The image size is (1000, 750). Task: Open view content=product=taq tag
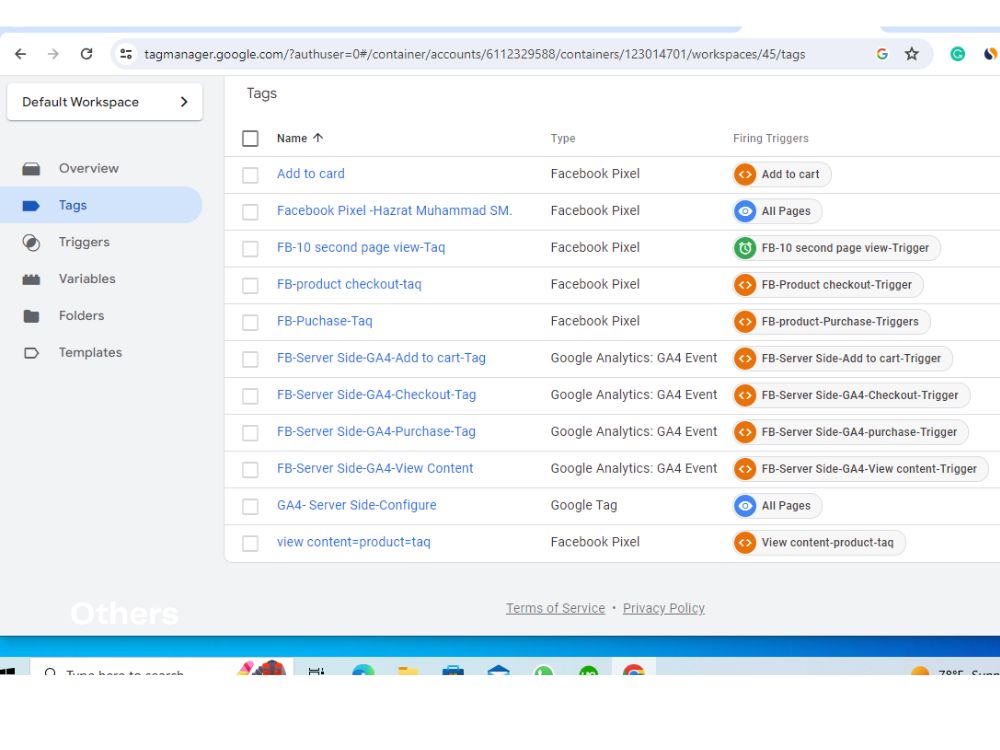353,542
